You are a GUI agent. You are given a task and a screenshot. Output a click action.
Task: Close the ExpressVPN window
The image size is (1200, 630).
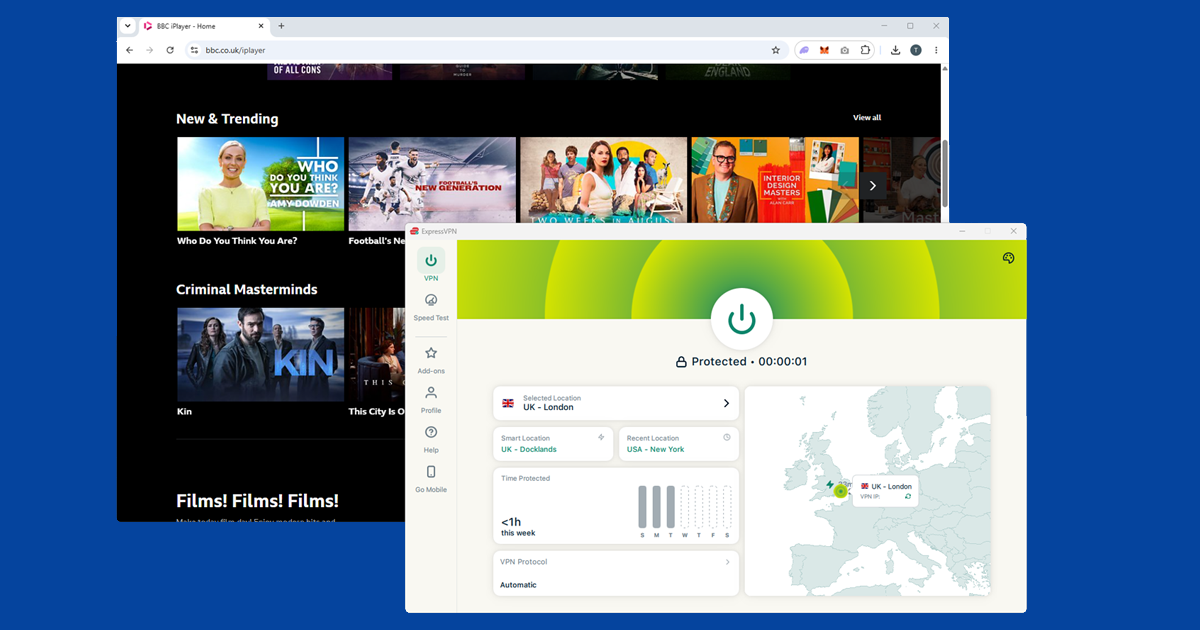tap(1013, 231)
